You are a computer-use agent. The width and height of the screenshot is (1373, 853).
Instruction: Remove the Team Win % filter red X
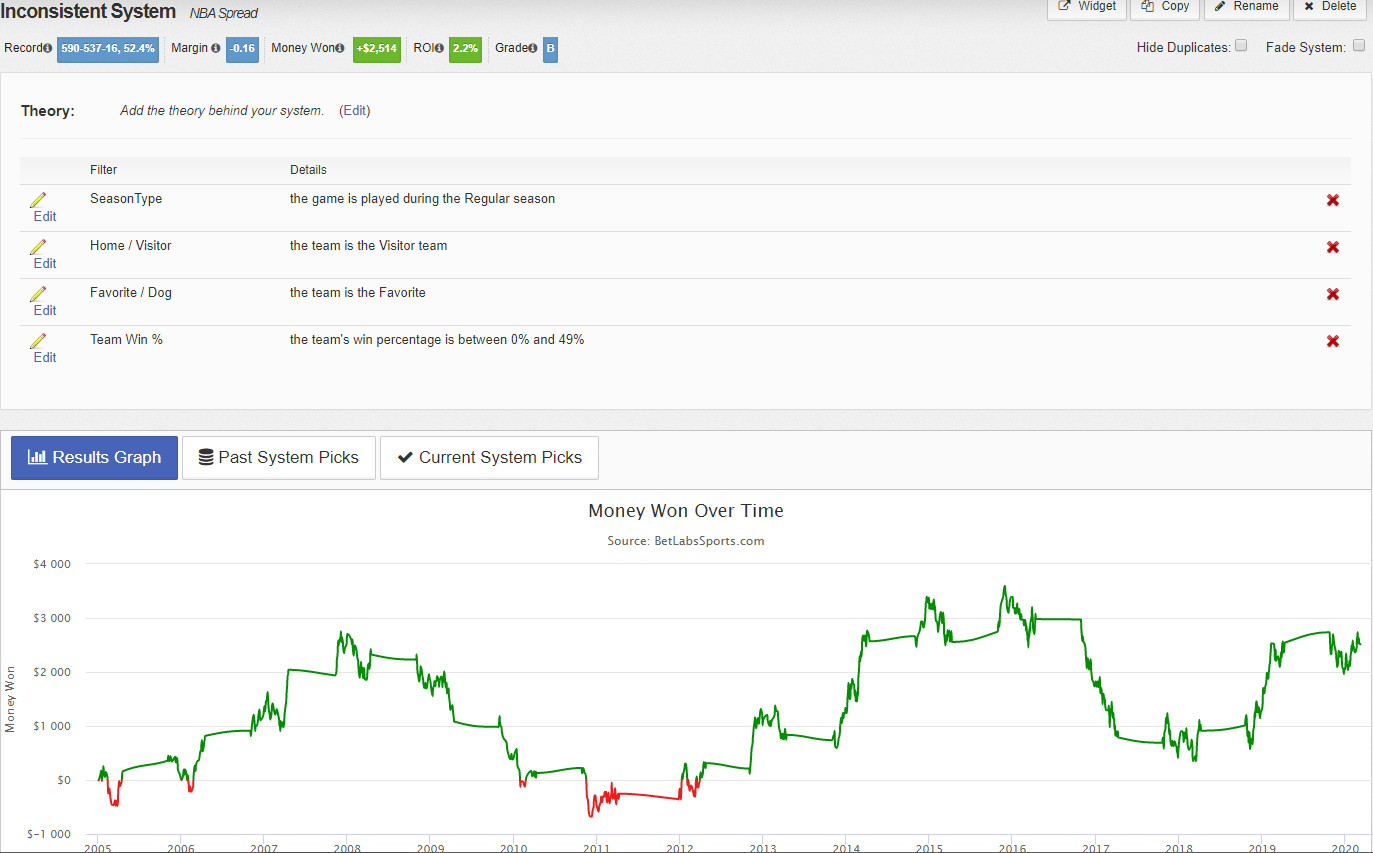1332,342
